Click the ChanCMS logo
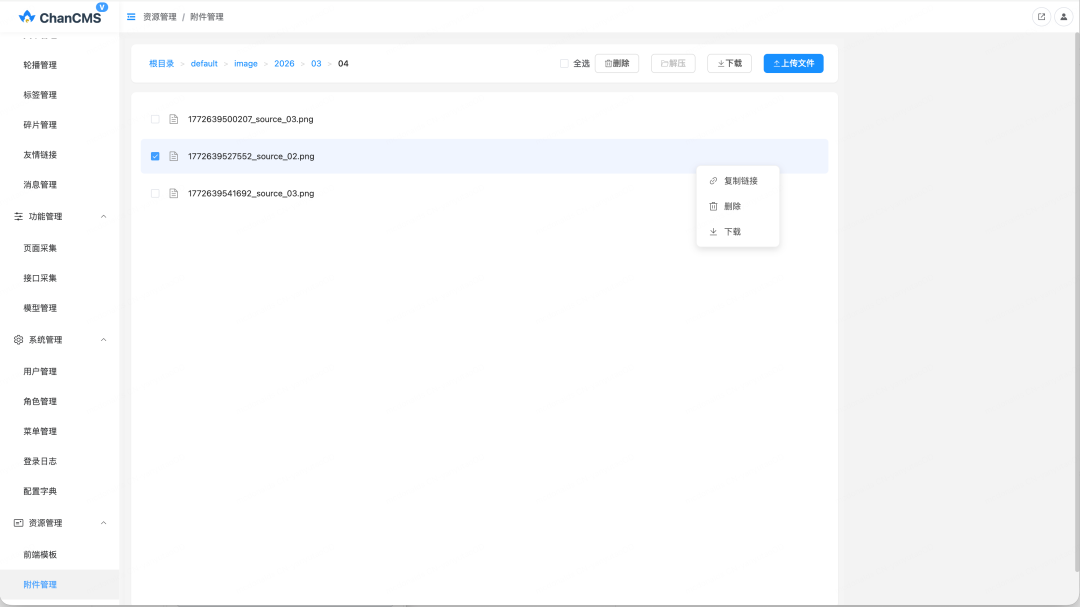Image resolution: width=1080 pixels, height=607 pixels. [x=60, y=17]
